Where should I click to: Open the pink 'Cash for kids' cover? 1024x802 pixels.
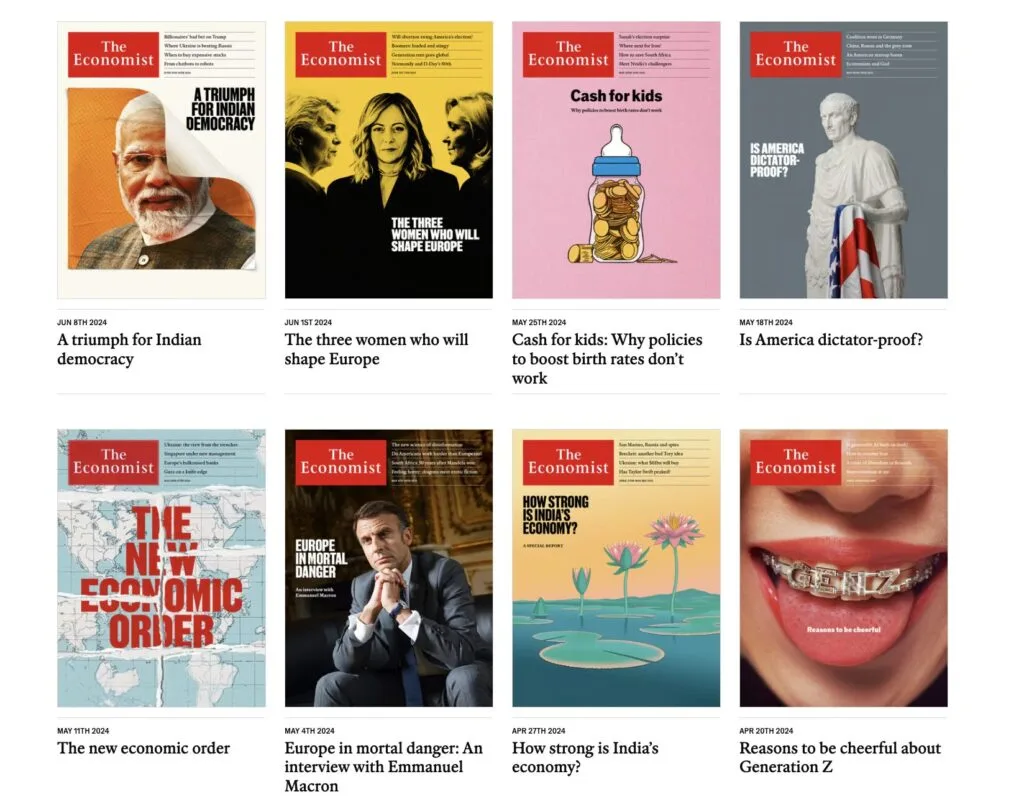click(x=616, y=160)
